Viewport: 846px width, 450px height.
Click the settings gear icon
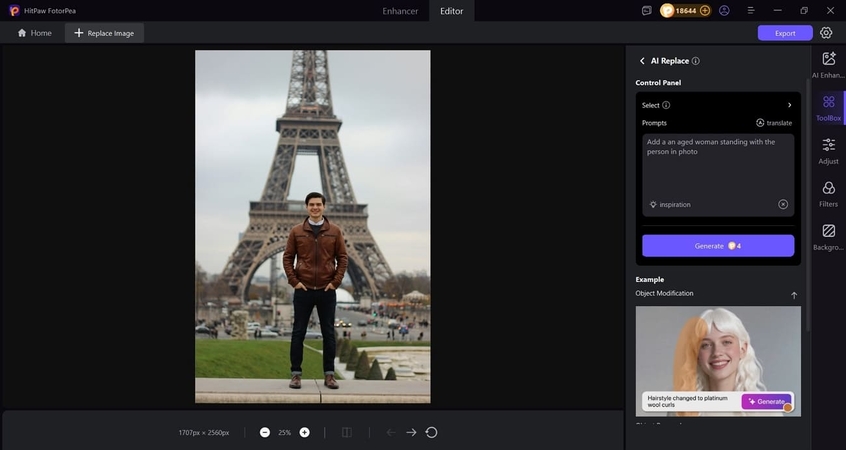click(x=826, y=33)
